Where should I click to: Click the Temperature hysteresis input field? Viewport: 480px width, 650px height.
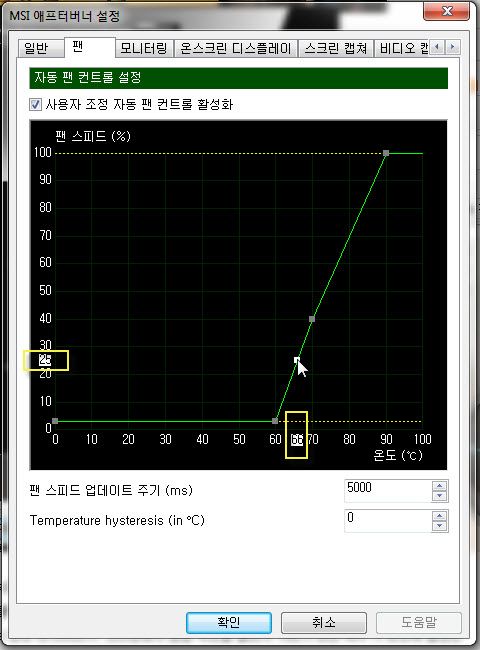point(388,521)
